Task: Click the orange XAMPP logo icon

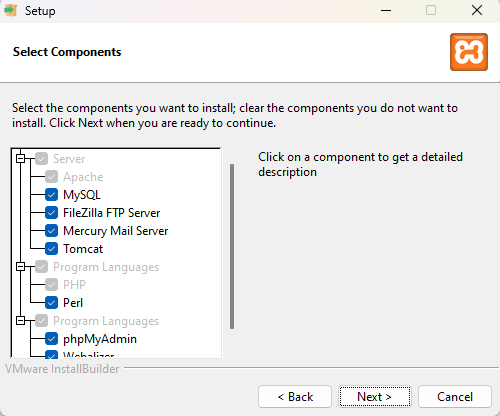Action: [x=469, y=52]
